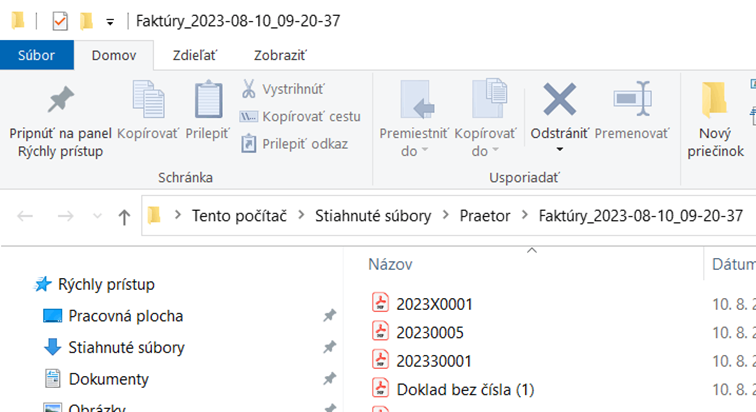The width and height of the screenshot is (756, 412).
Task: Go to Praetor in address breadcrumb
Action: (x=484, y=216)
